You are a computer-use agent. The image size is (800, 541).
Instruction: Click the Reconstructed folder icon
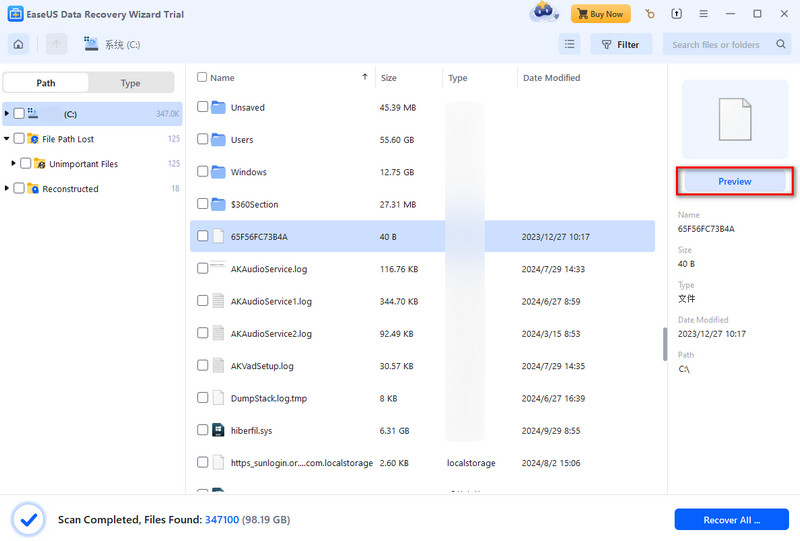point(33,189)
